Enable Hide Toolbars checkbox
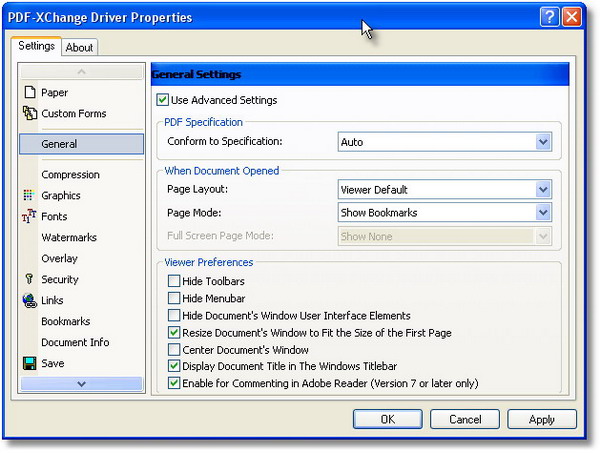Image resolution: width=600 pixels, height=453 pixels. pos(174,281)
